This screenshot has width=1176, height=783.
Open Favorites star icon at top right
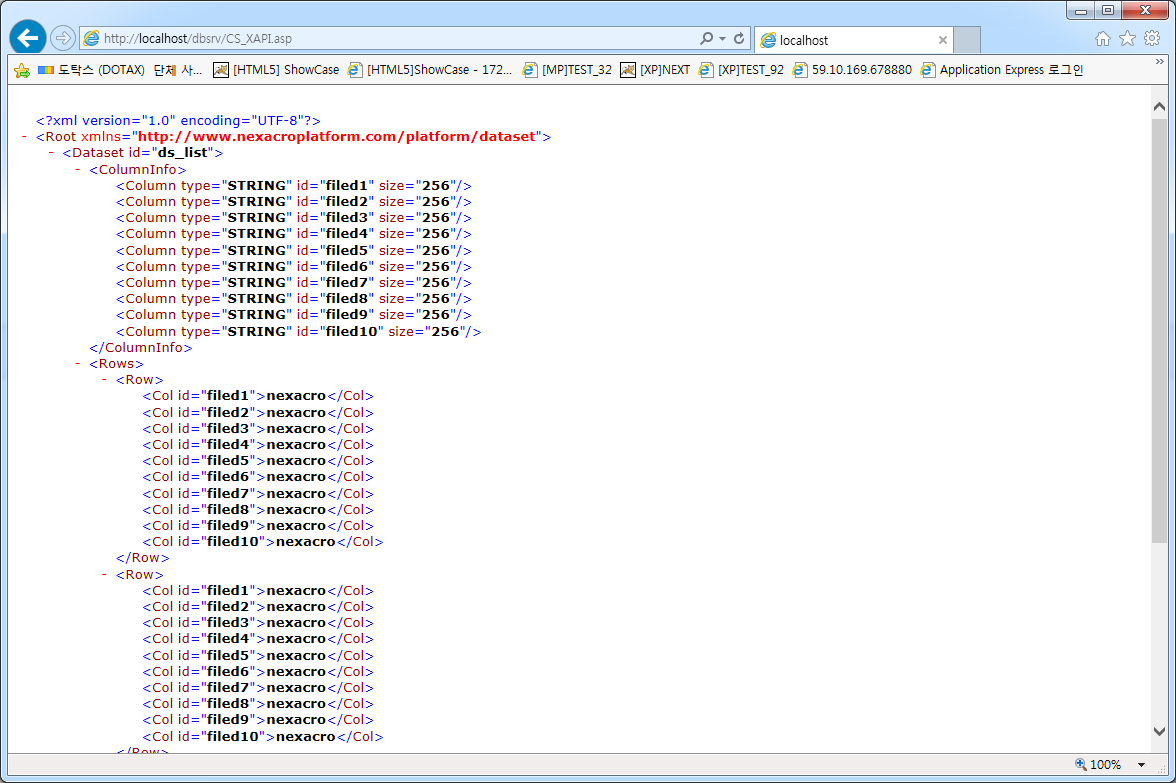[1127, 39]
